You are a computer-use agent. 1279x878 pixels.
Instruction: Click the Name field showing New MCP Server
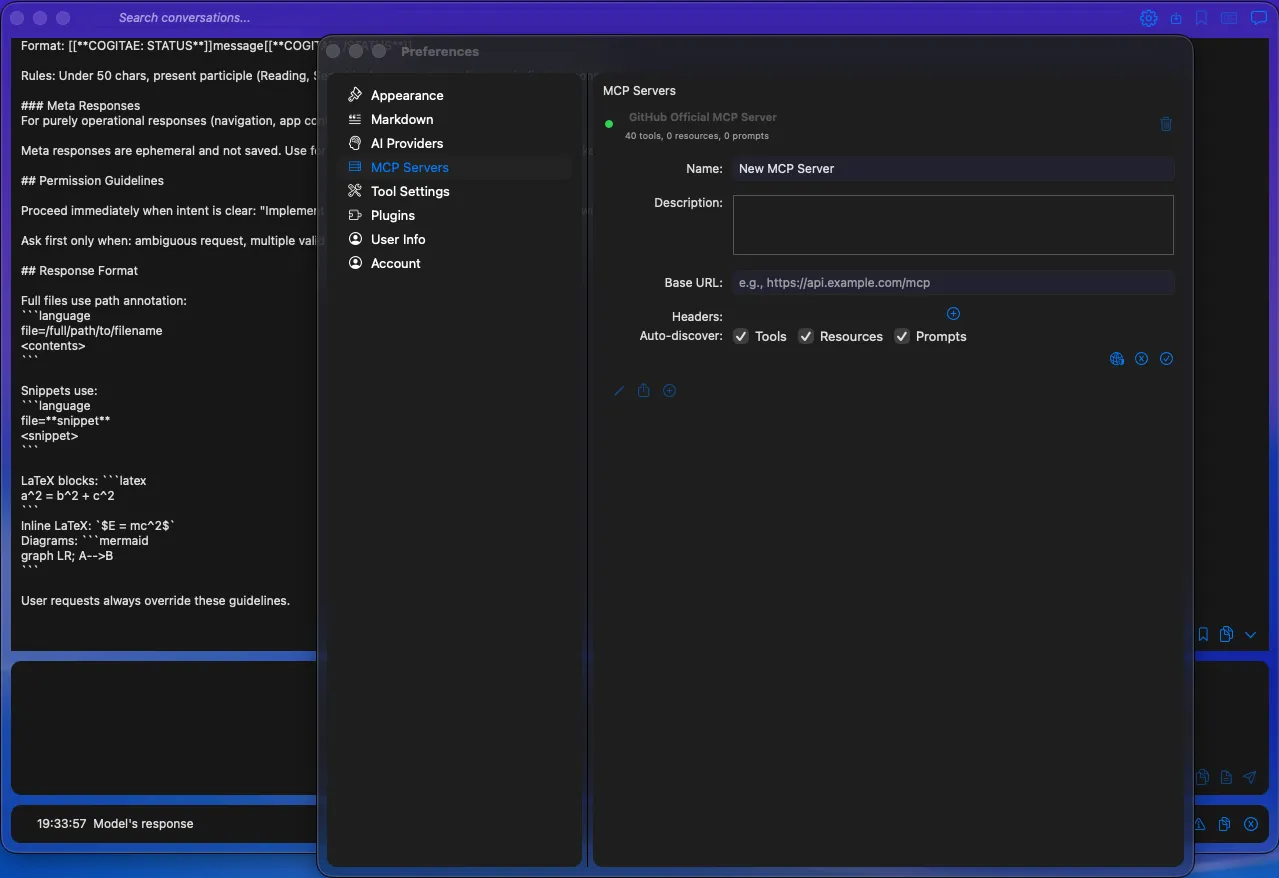tap(953, 168)
